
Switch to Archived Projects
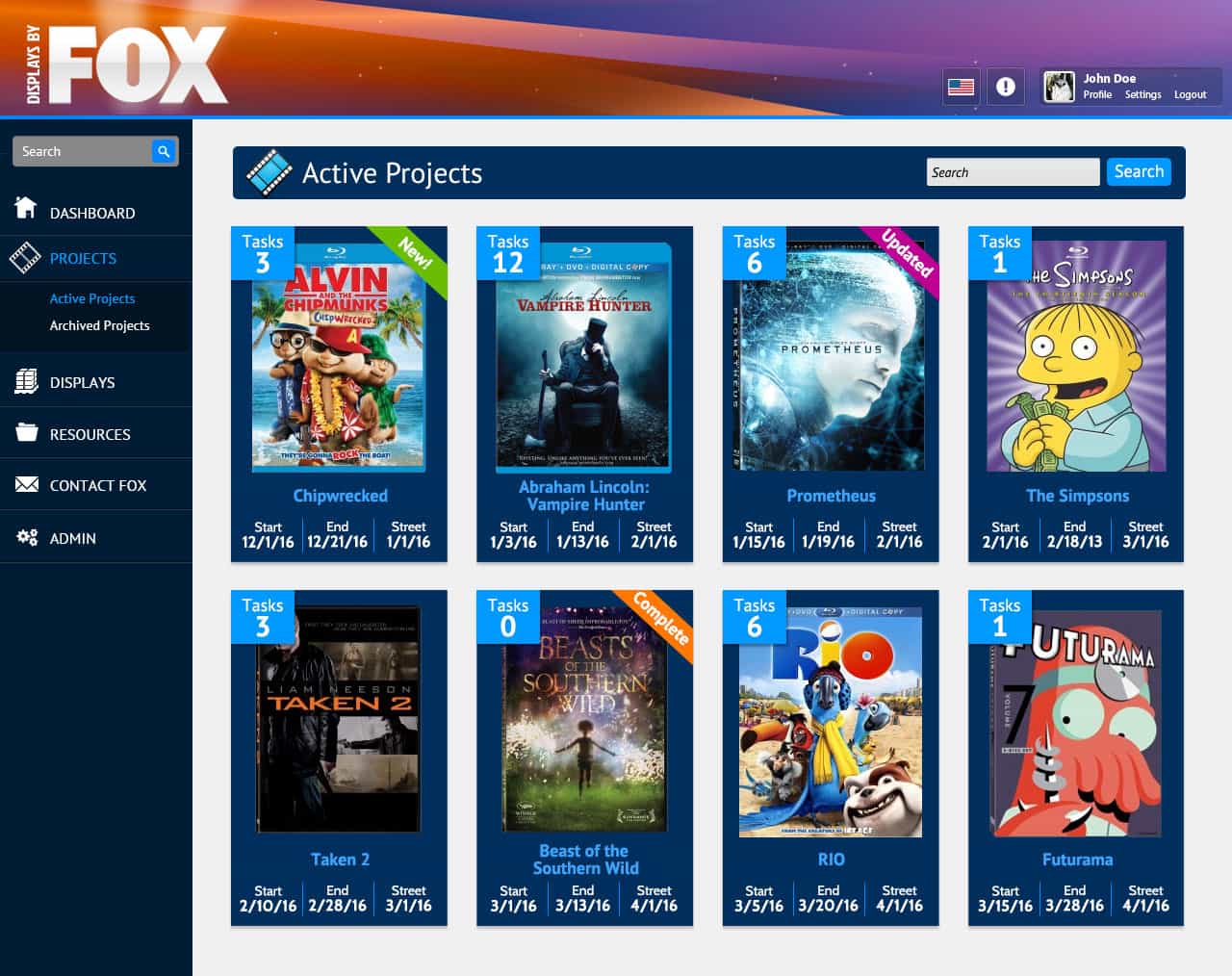99,325
